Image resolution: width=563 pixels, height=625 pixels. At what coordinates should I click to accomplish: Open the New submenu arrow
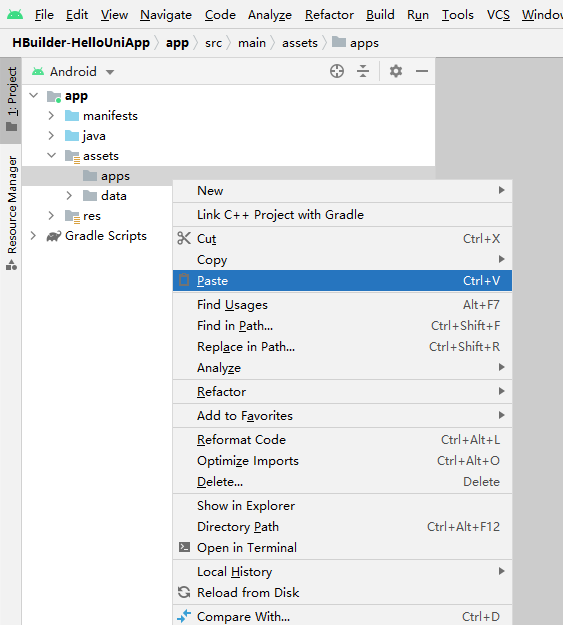click(502, 190)
